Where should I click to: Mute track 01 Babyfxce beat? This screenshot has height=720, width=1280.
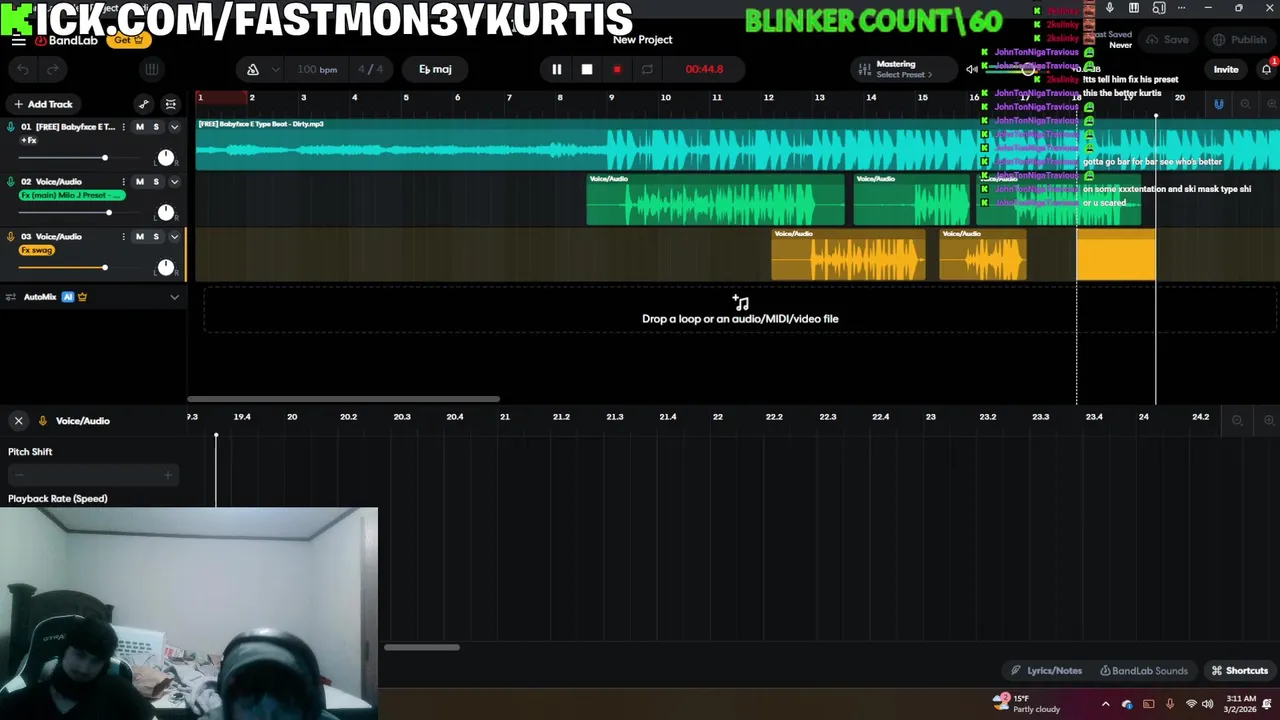[139, 127]
